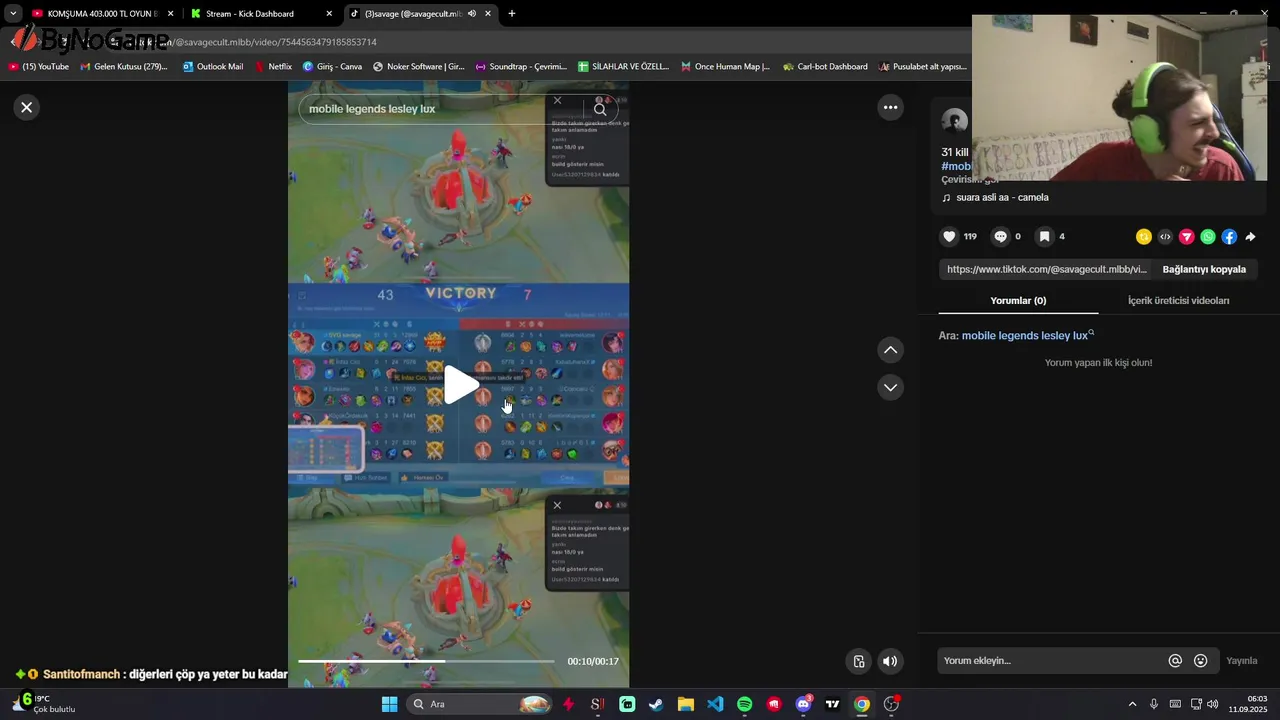Seek on the video progress bar
1280x720 pixels.
pyautogui.click(x=425, y=661)
